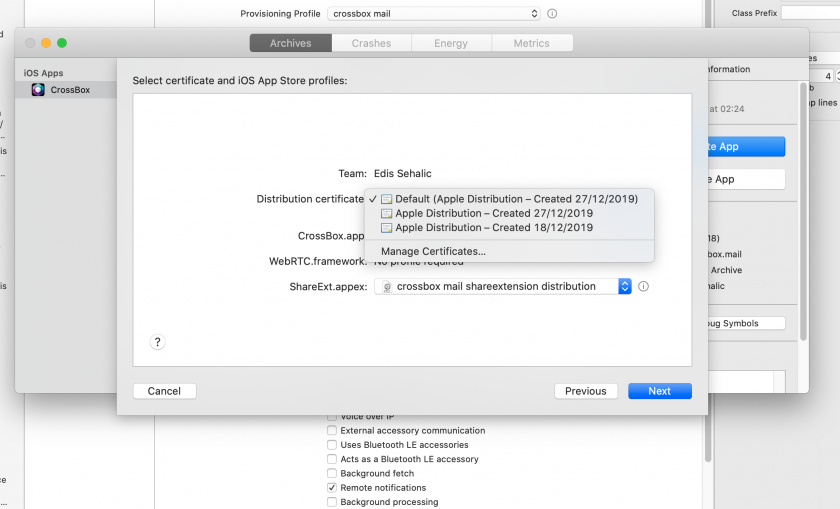
Task: Click the info icon next to ShareExt.appex profile
Action: tap(643, 286)
